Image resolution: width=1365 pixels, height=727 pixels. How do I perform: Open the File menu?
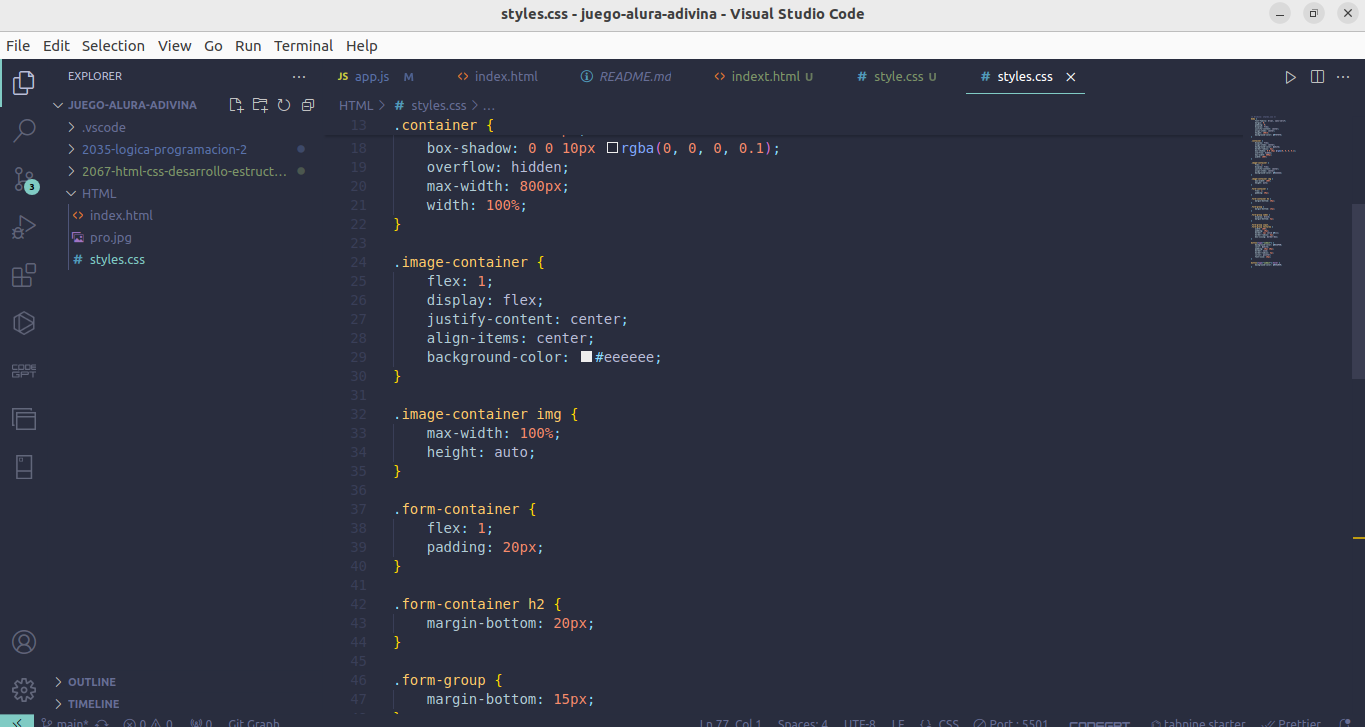click(18, 46)
